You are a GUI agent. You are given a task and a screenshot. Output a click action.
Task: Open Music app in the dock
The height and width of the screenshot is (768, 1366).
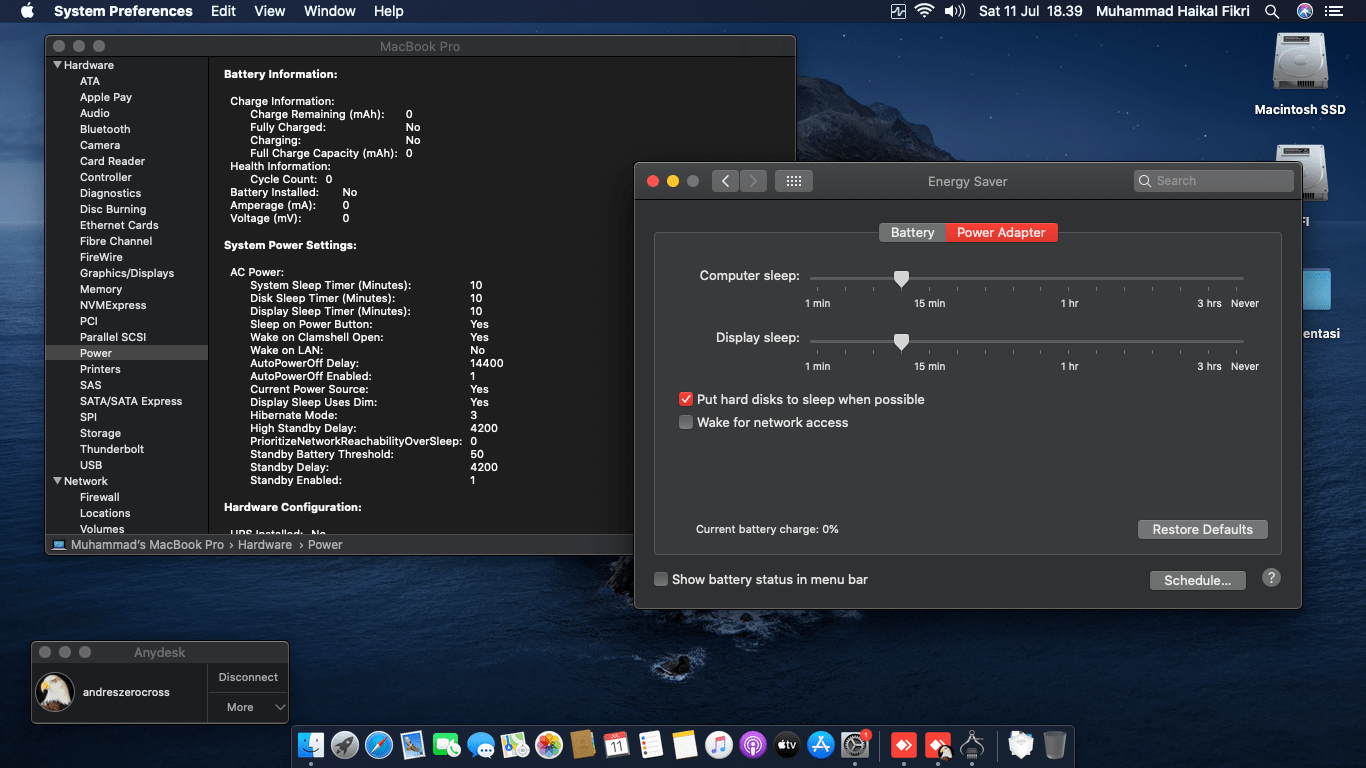tap(719, 745)
